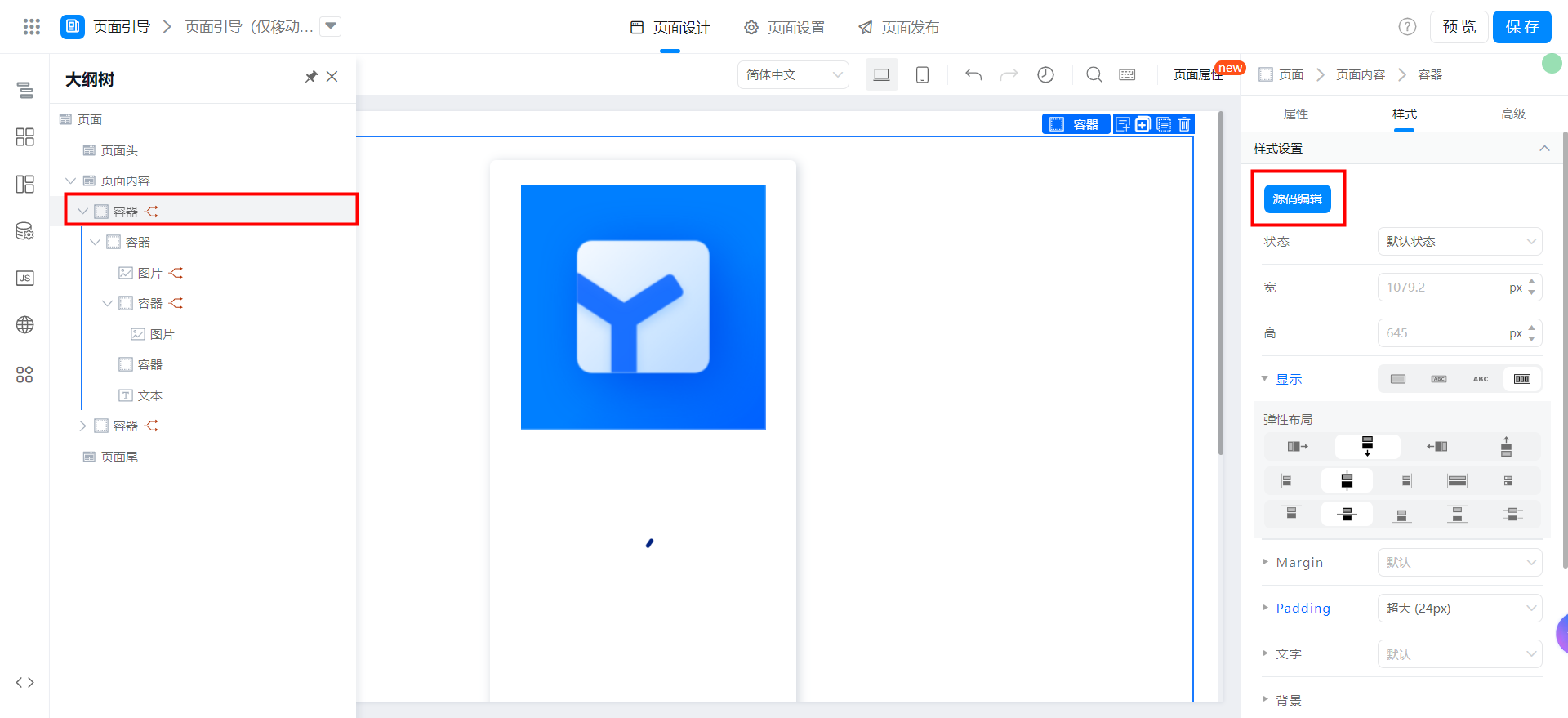Open the 状态 默认状态 dropdown
The image size is (1568, 718).
point(1459,241)
